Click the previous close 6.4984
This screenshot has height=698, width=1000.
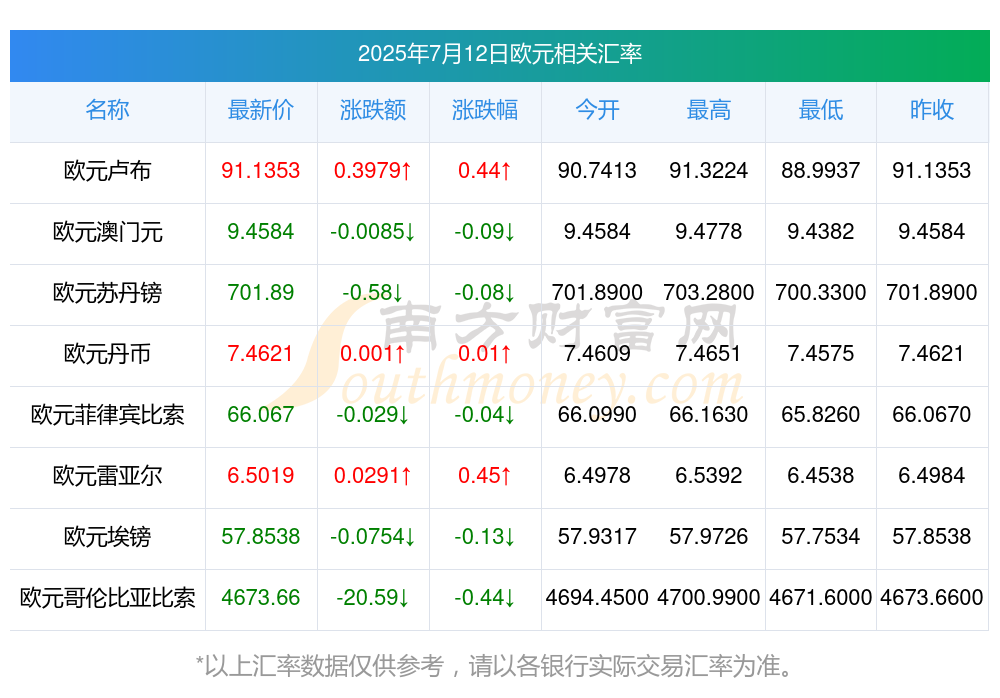pos(932,475)
